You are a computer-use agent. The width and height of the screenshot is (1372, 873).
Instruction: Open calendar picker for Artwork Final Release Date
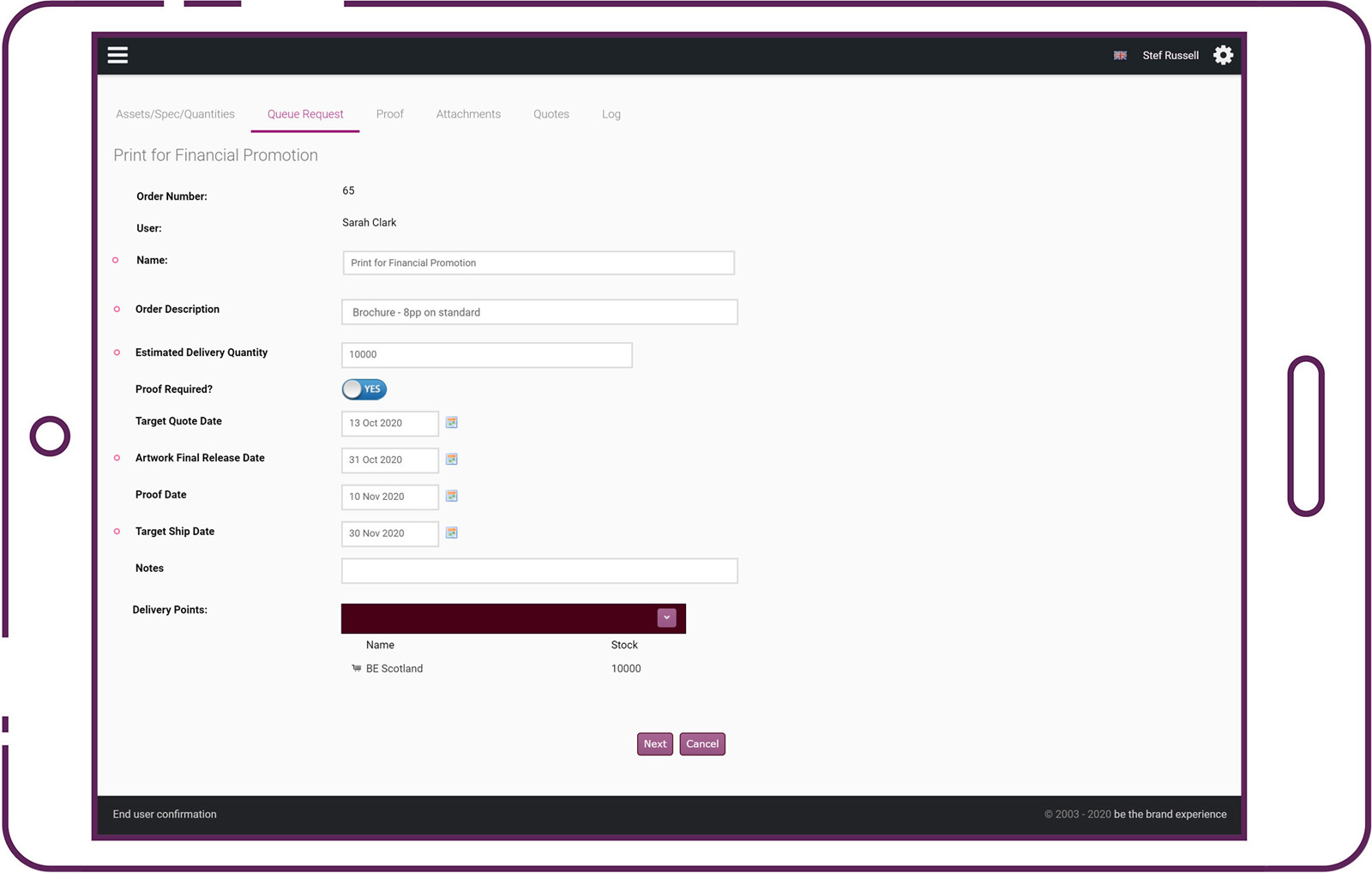[x=452, y=460]
